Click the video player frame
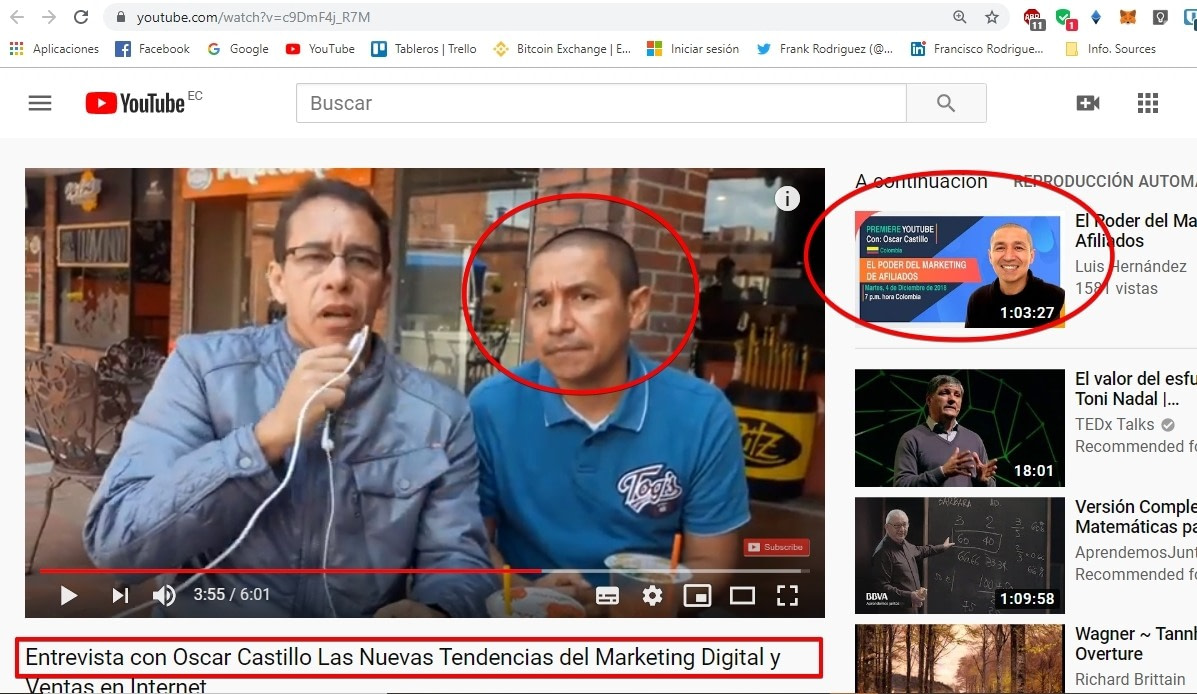 click(x=424, y=392)
